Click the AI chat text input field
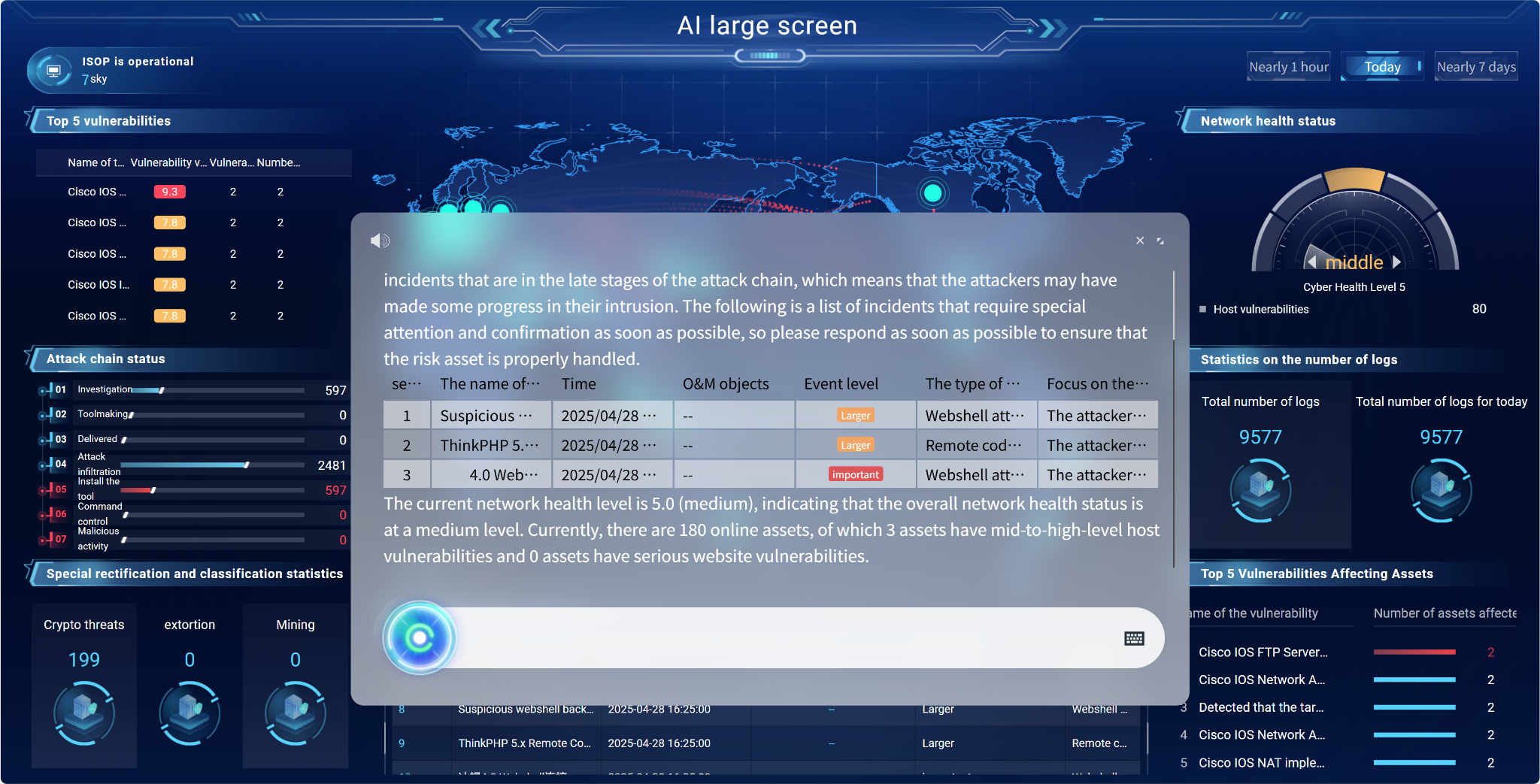 click(x=782, y=638)
